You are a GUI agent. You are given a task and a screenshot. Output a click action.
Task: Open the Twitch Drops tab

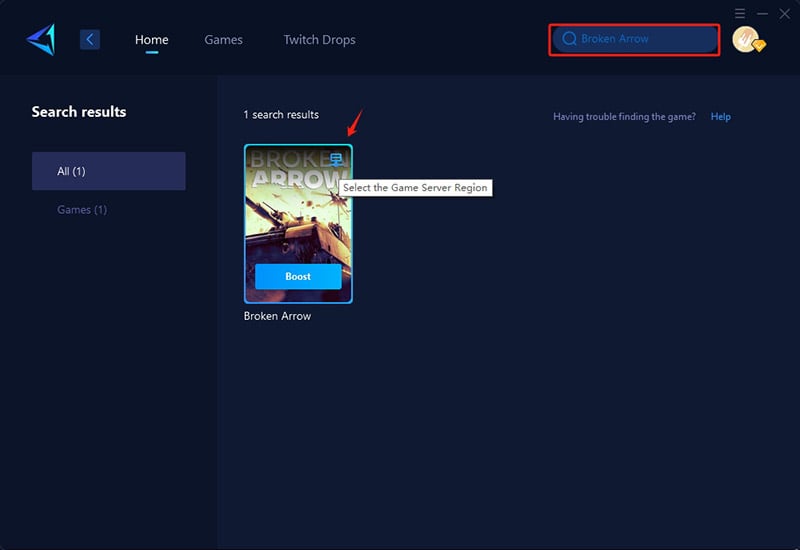pos(319,40)
